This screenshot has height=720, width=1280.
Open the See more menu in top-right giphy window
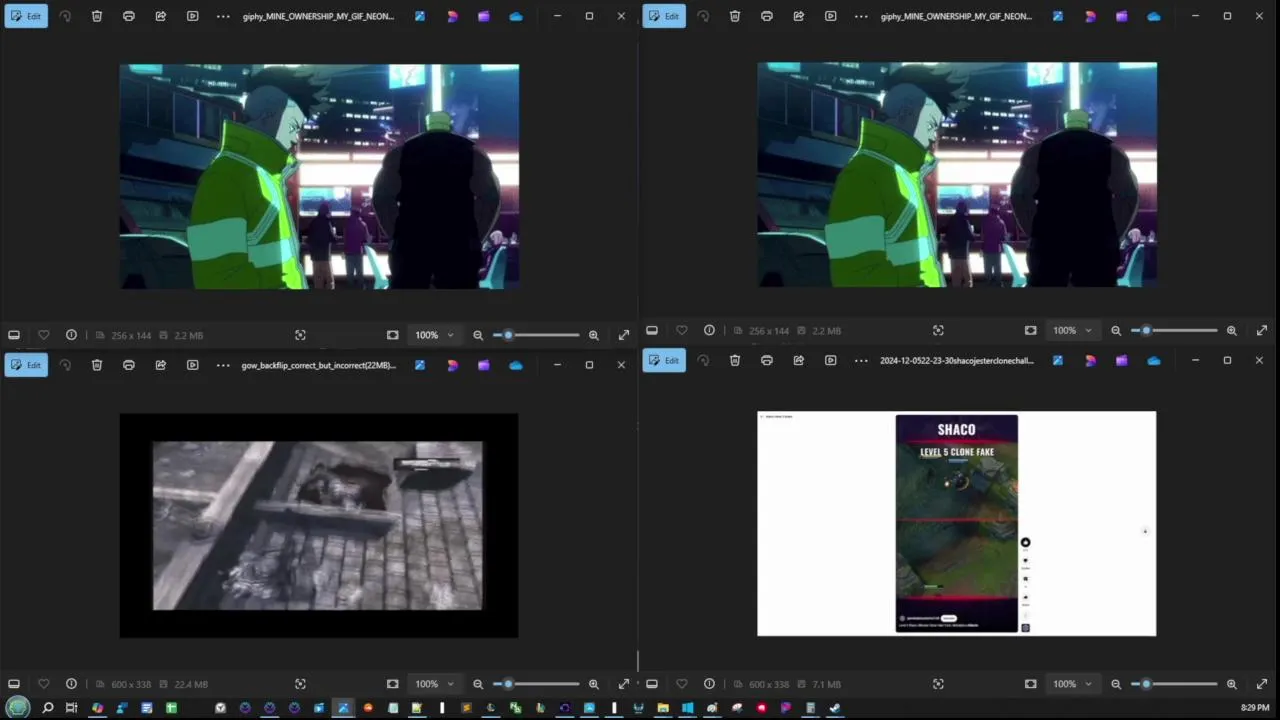click(x=861, y=16)
